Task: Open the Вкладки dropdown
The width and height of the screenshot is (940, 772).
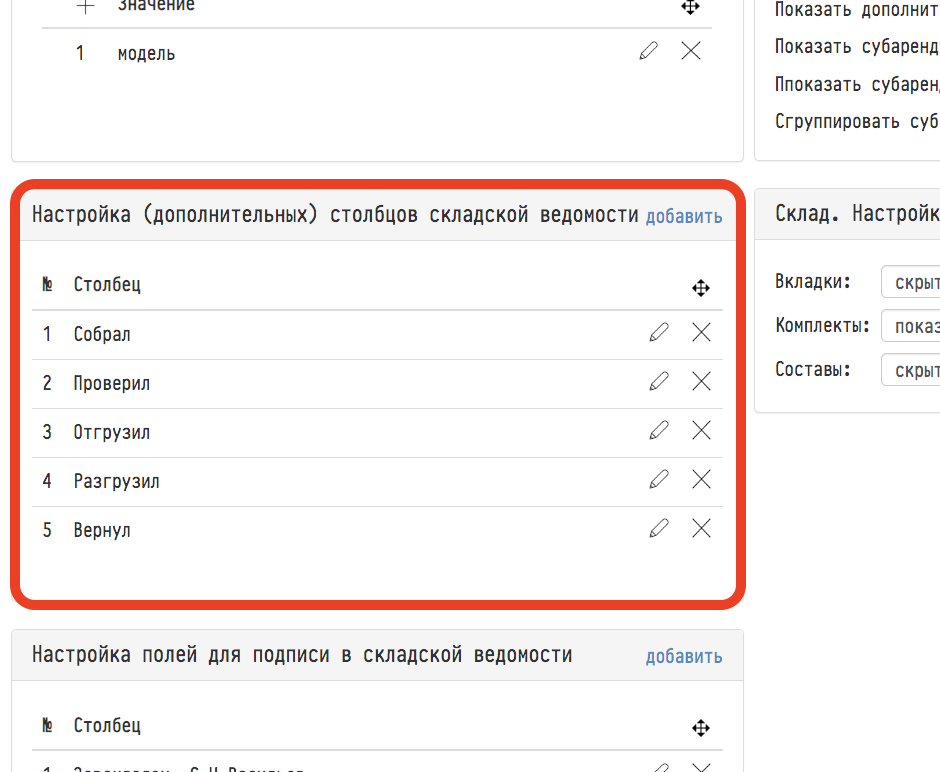Action: tap(910, 283)
